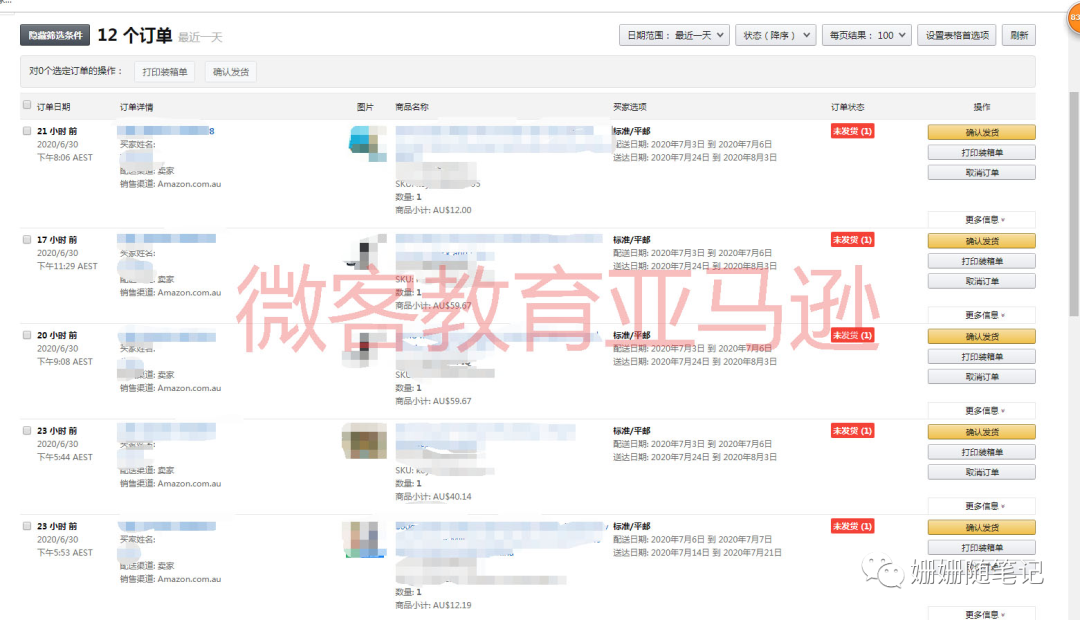1080x620 pixels.
Task: Open the 日期范围 date range dropdown
Action: click(674, 36)
